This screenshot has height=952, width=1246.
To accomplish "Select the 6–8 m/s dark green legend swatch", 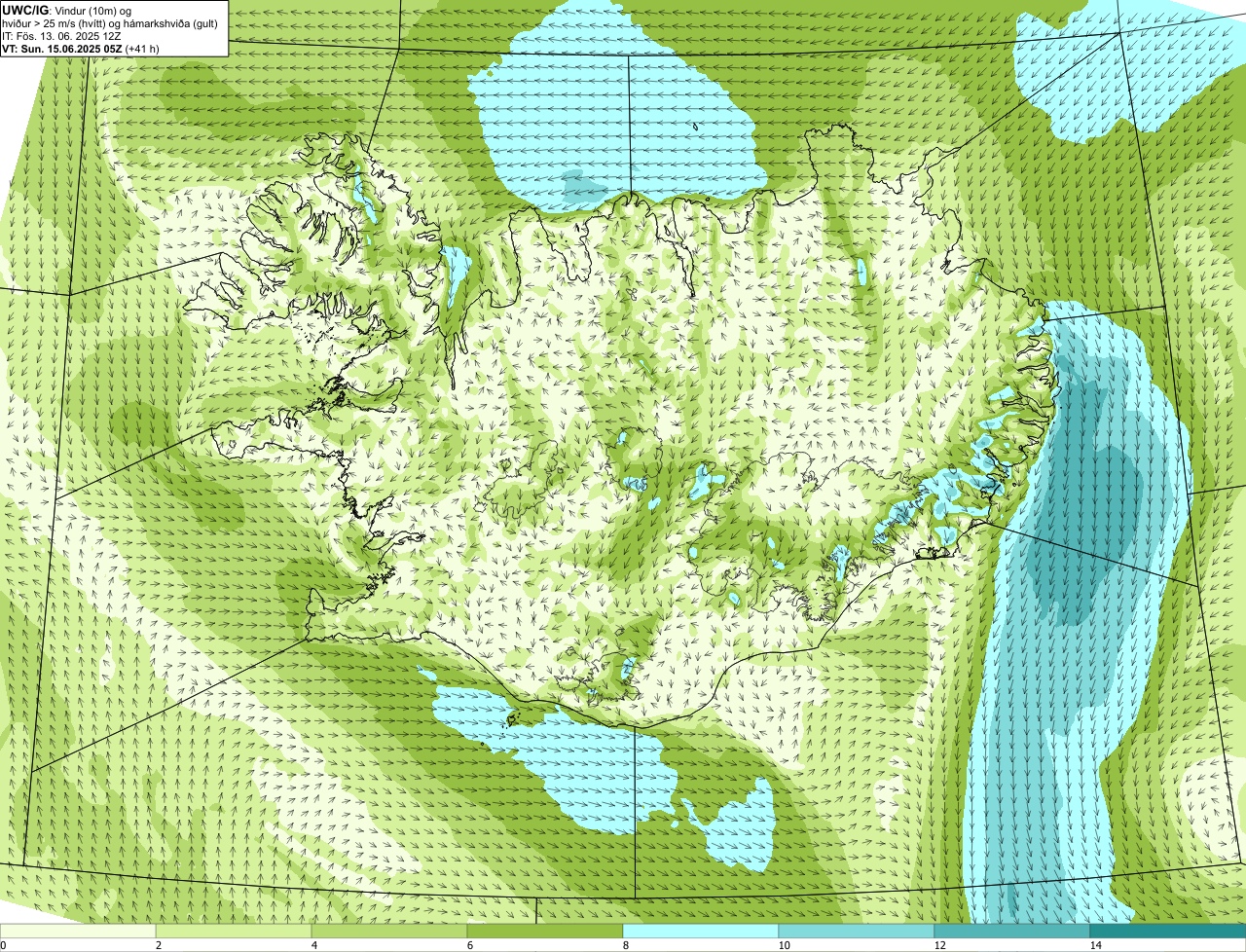I will (x=545, y=932).
